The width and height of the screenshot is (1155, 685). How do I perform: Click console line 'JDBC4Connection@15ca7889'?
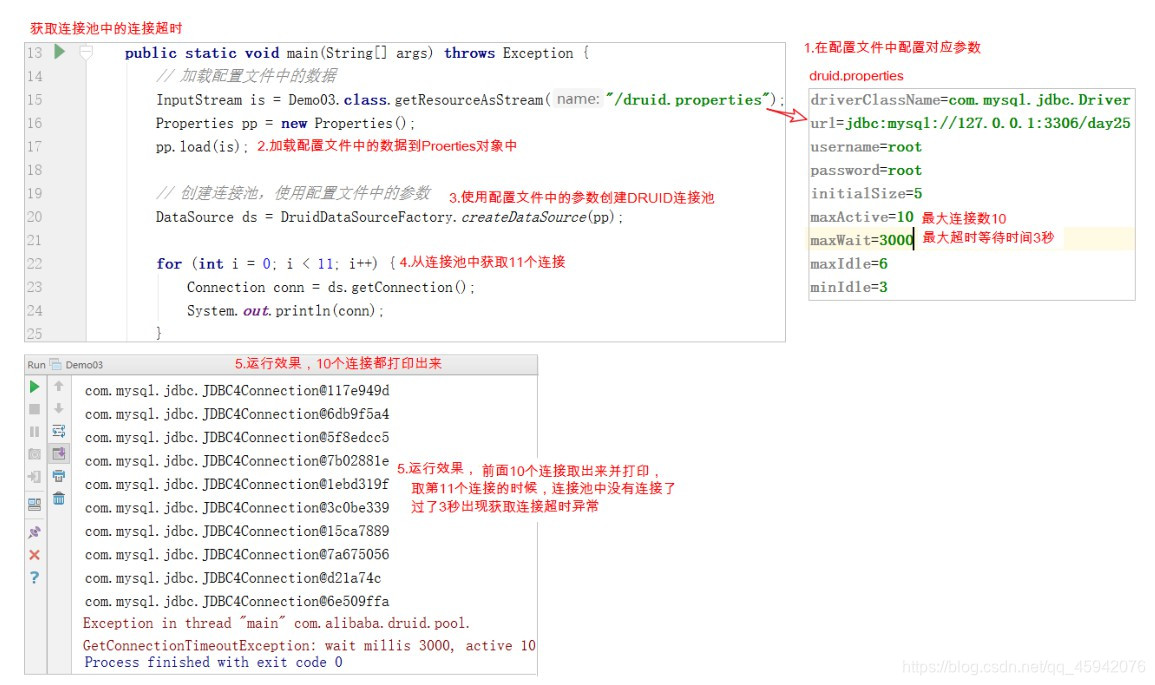pyautogui.click(x=236, y=531)
